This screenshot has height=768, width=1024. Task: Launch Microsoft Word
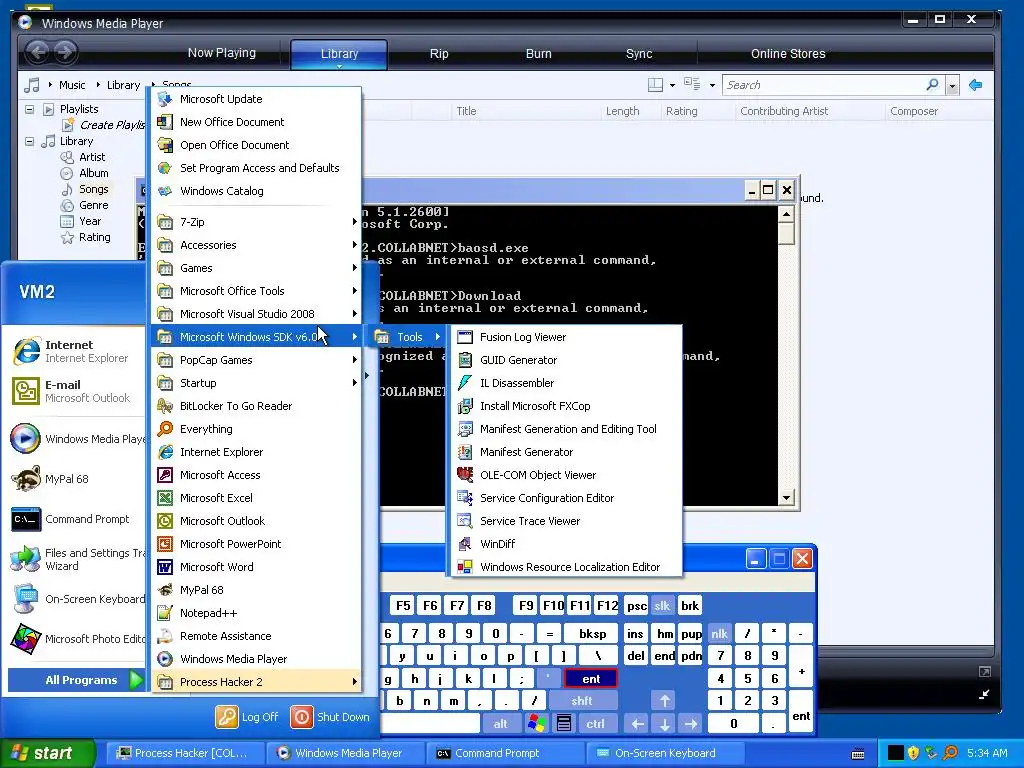pos(257,567)
